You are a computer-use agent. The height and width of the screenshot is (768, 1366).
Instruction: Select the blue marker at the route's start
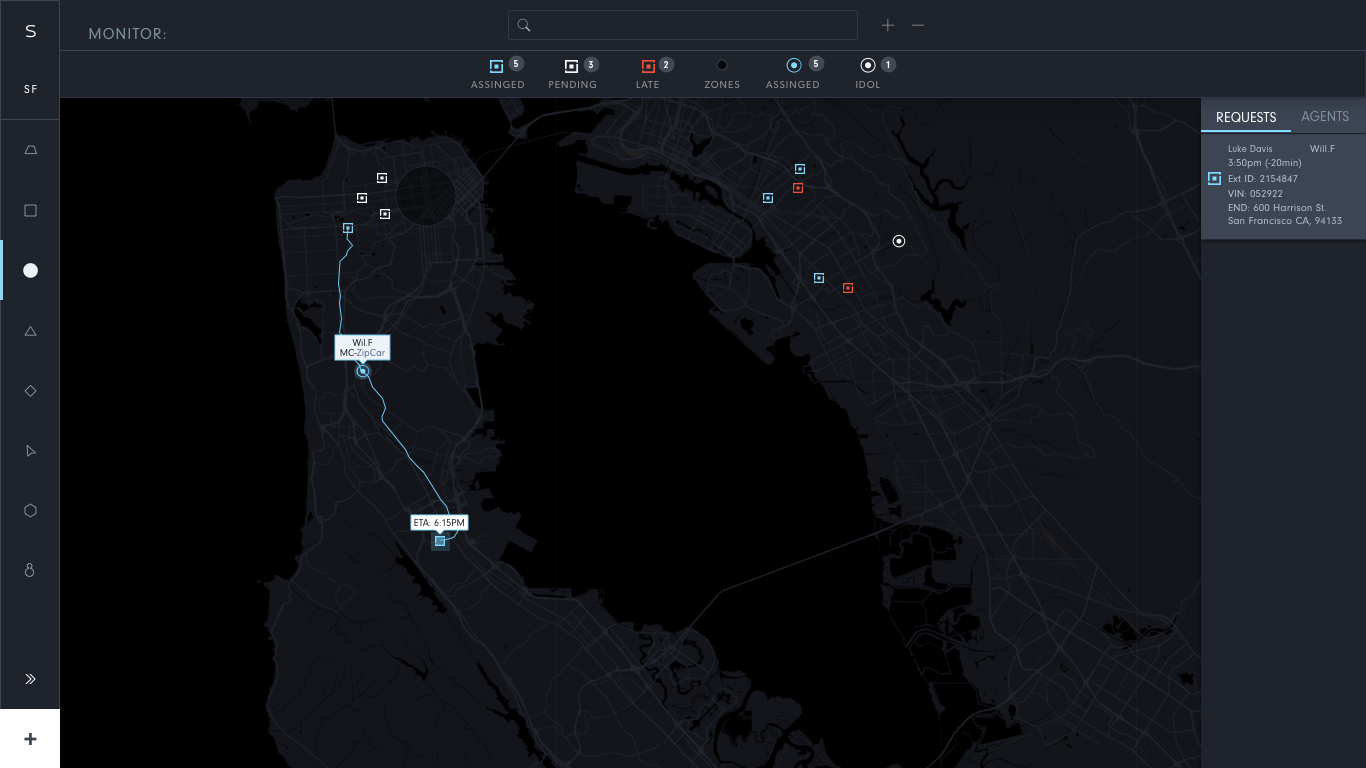point(348,228)
